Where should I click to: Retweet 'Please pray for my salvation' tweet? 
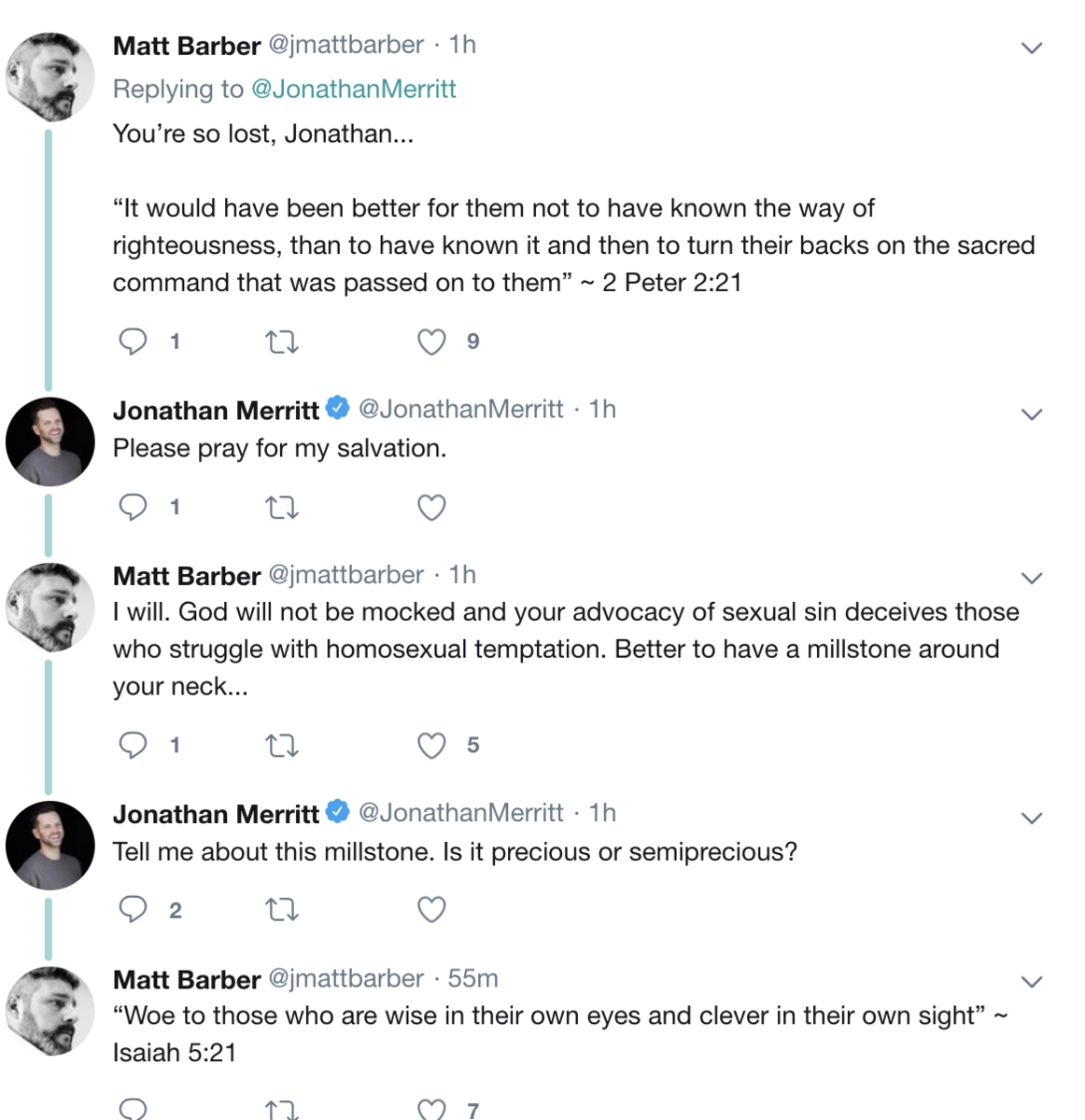coord(282,508)
